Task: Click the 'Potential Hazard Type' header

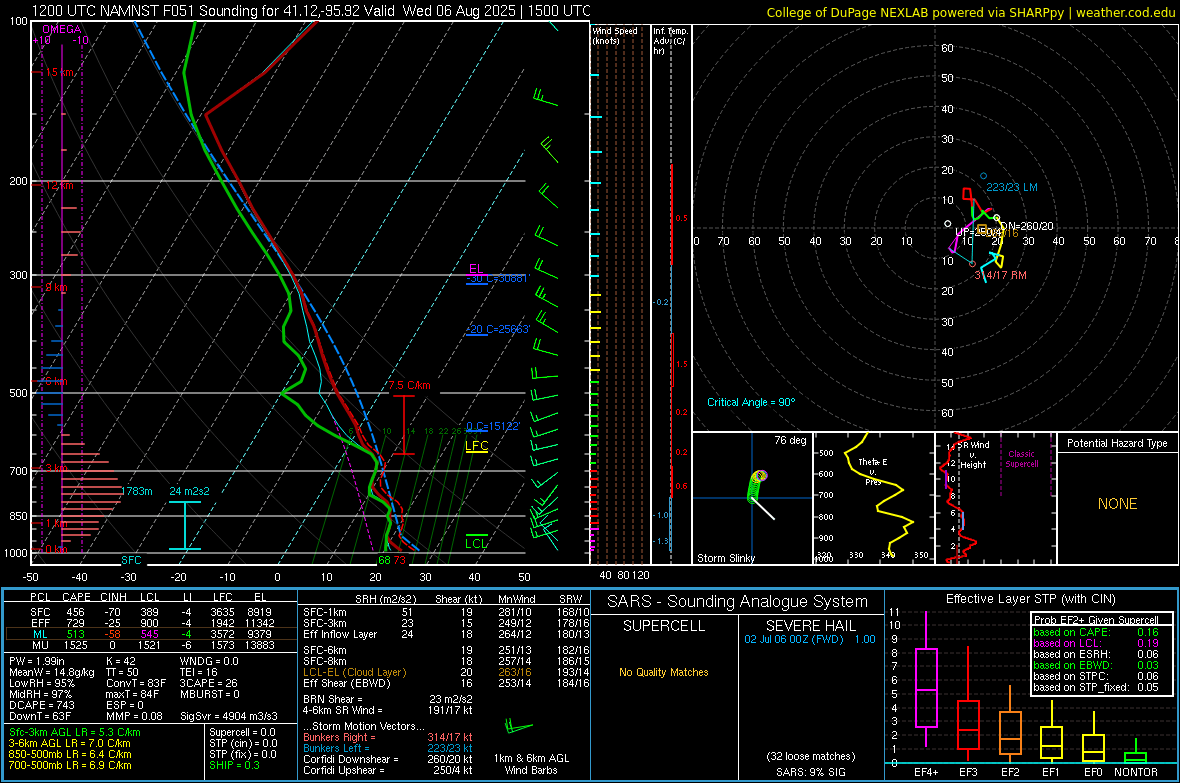Action: [x=1117, y=443]
